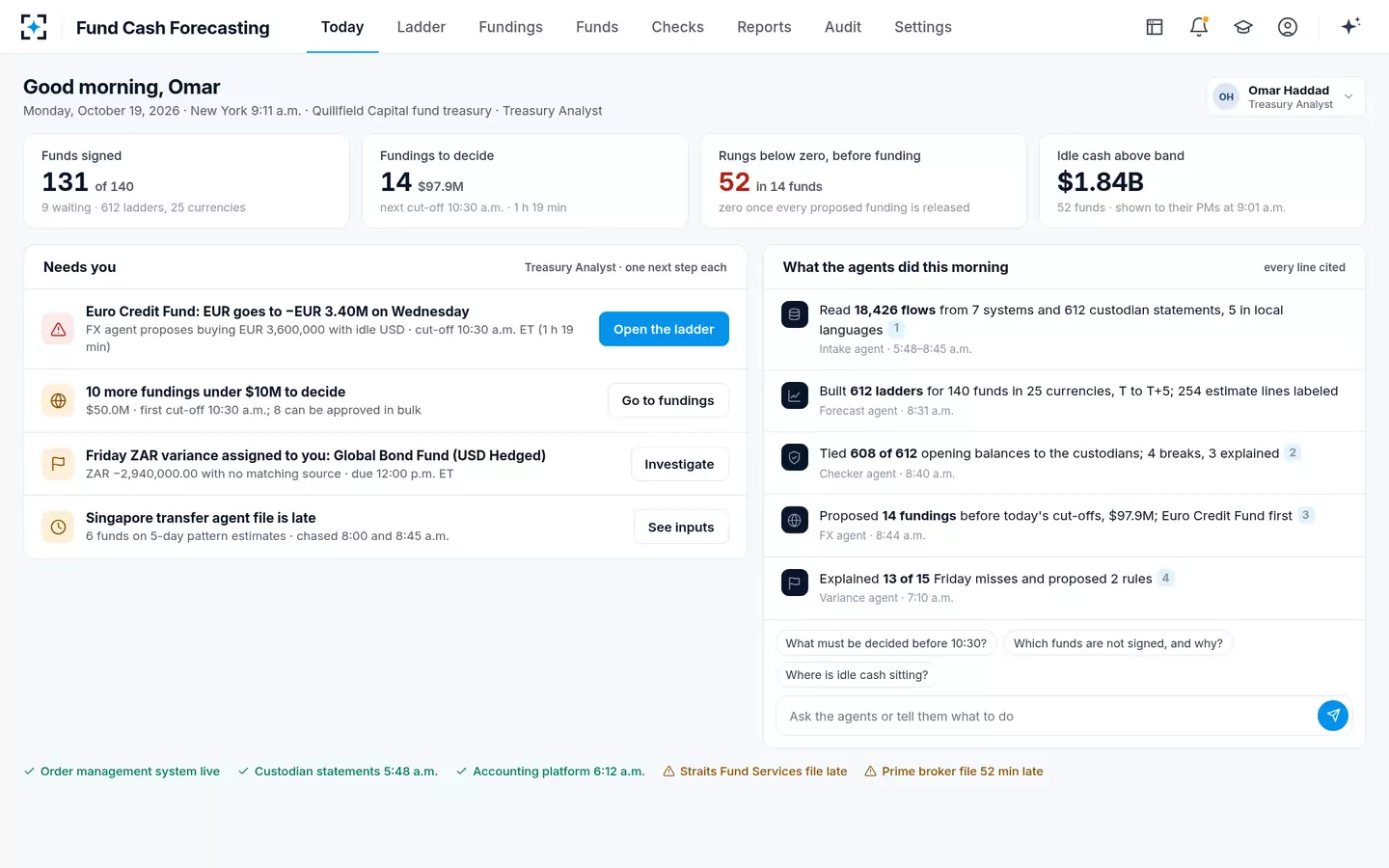Open the Settings tab

click(923, 27)
